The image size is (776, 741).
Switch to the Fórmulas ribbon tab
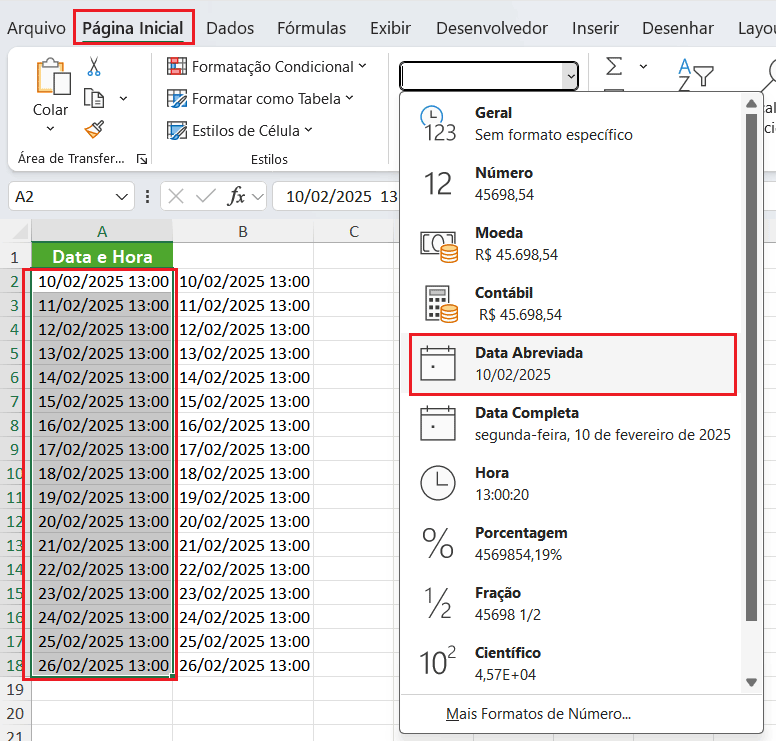(x=311, y=28)
